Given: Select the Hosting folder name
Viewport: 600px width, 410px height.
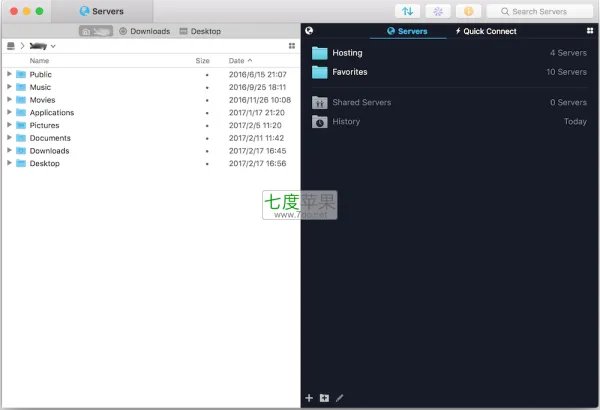Looking at the screenshot, I should click(x=347, y=53).
